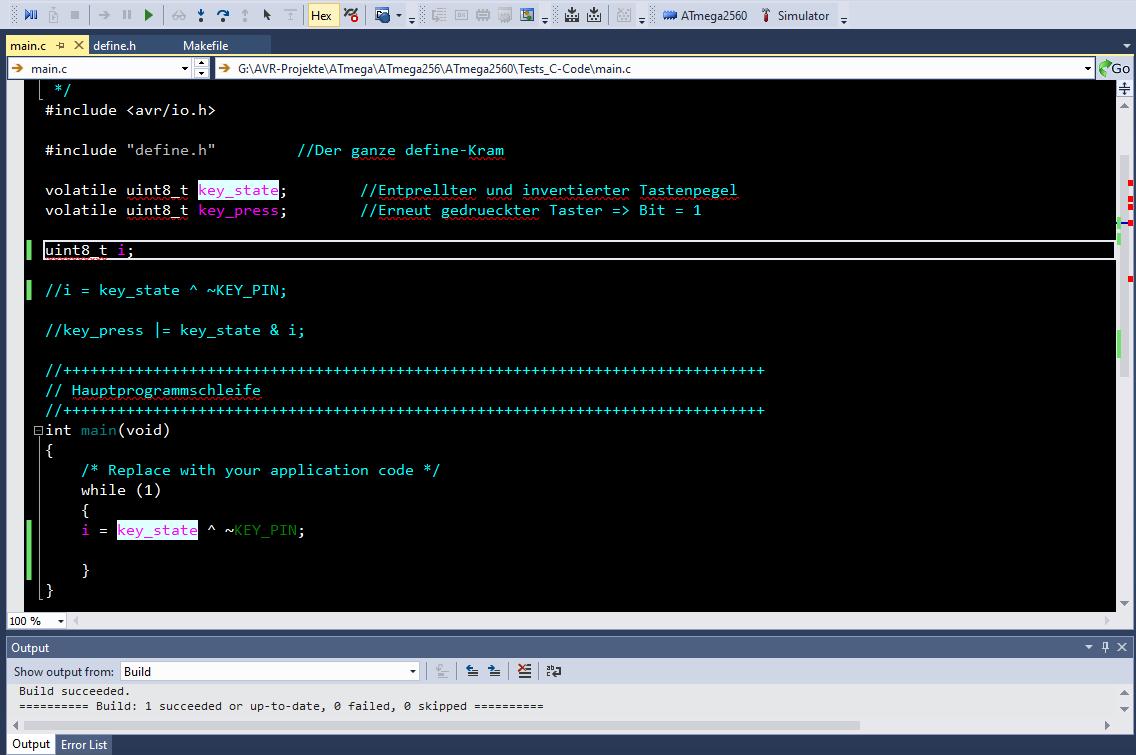
Task: Click the Run to Cursor icon
Action: tap(267, 14)
